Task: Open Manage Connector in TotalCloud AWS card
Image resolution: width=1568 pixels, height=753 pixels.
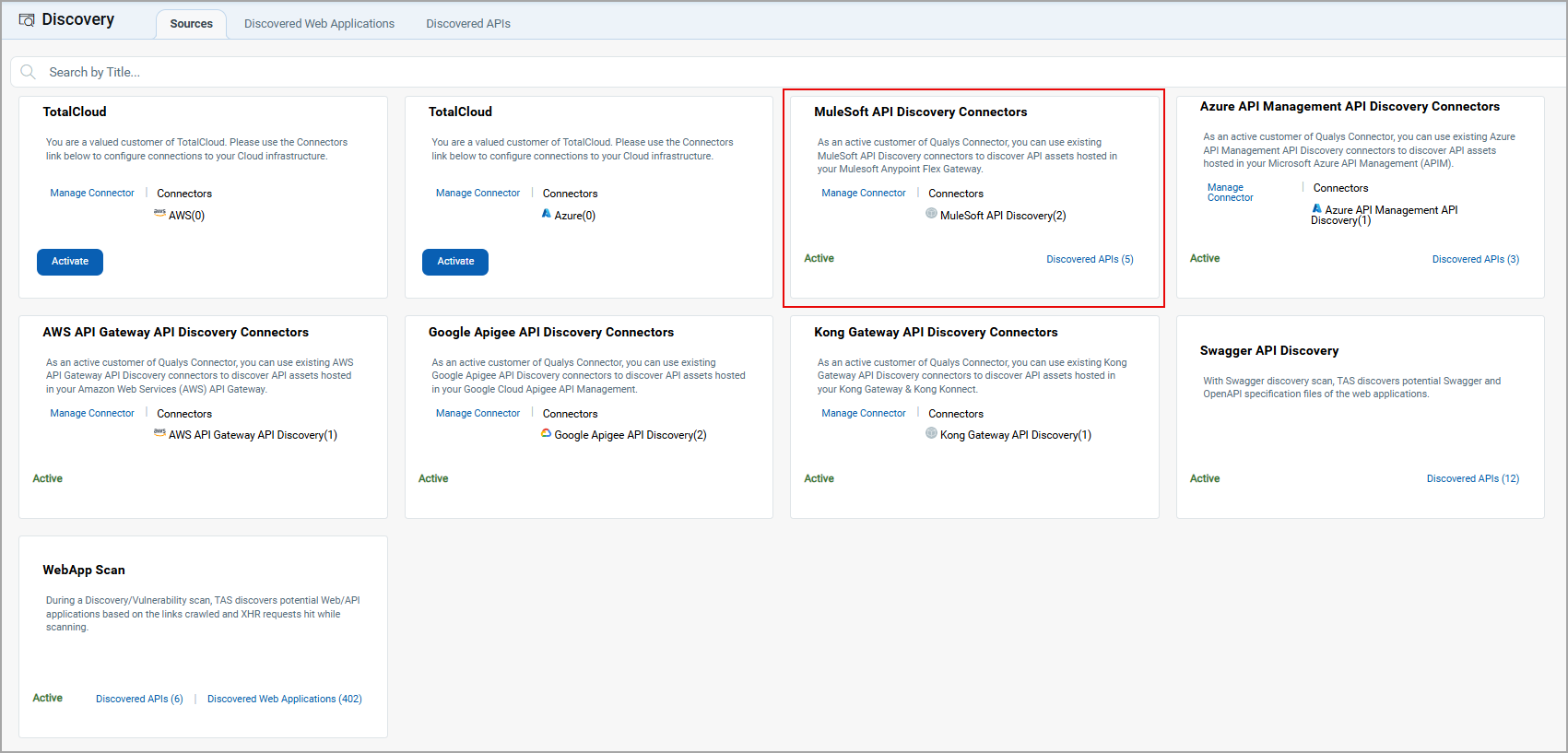Action: (x=92, y=194)
